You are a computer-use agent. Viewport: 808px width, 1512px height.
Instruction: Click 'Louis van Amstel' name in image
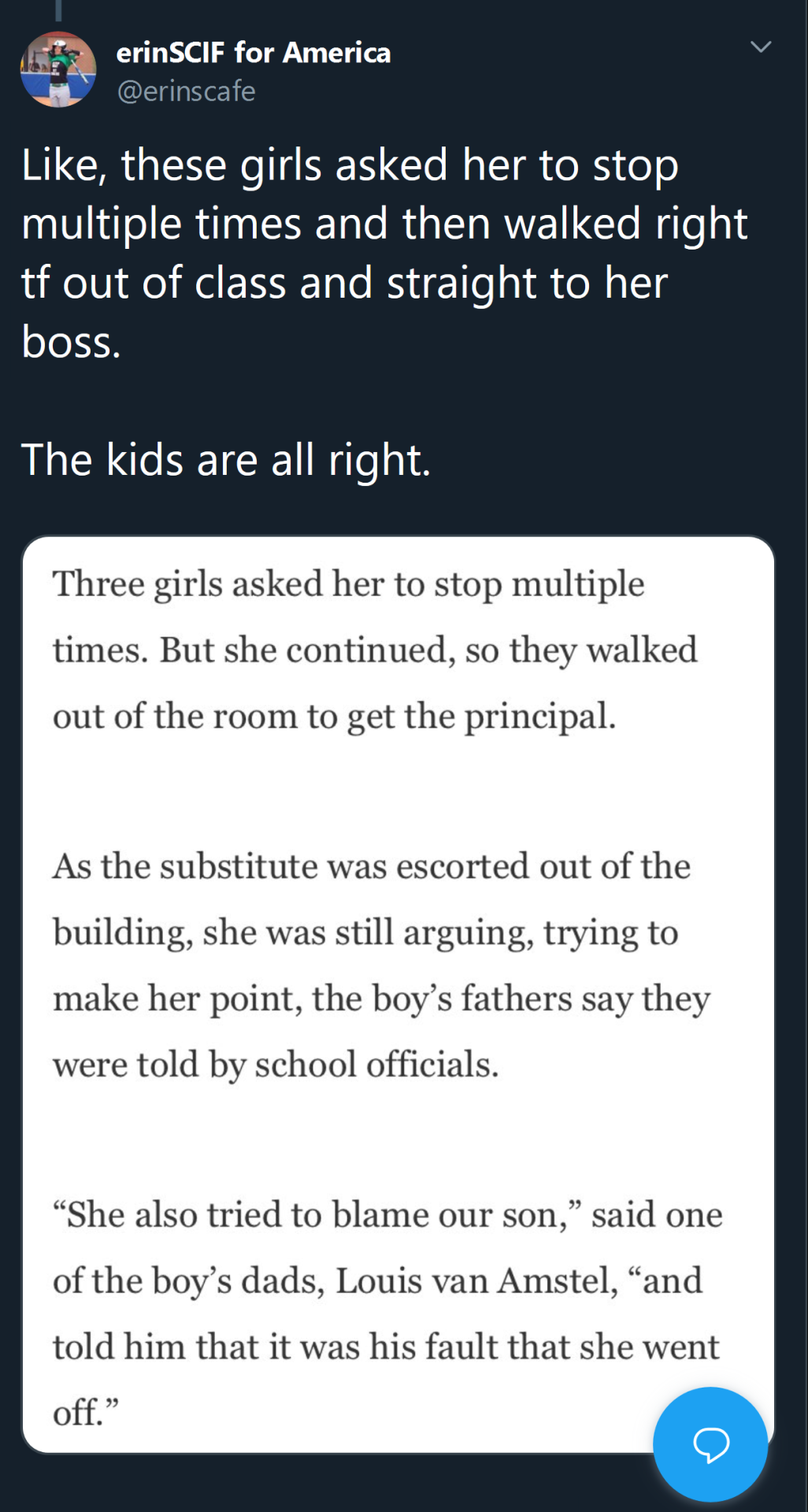click(476, 1281)
